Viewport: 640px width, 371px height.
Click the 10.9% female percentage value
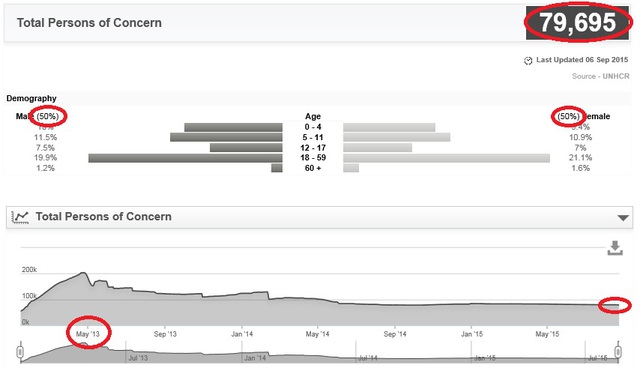click(x=580, y=137)
